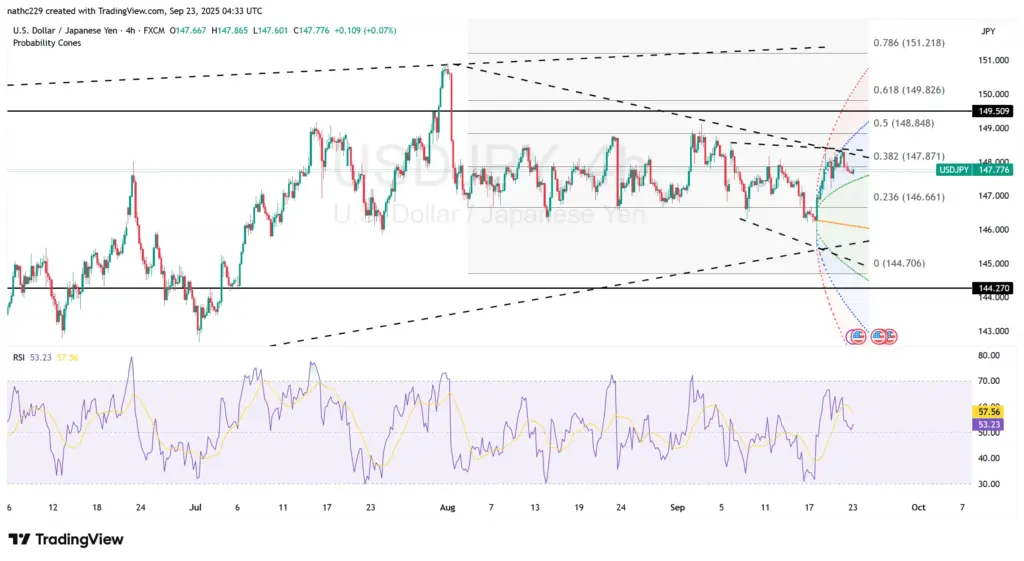The height and width of the screenshot is (561, 1024).
Task: Click the TradingView wordmark text at bottom left
Action: (x=79, y=540)
